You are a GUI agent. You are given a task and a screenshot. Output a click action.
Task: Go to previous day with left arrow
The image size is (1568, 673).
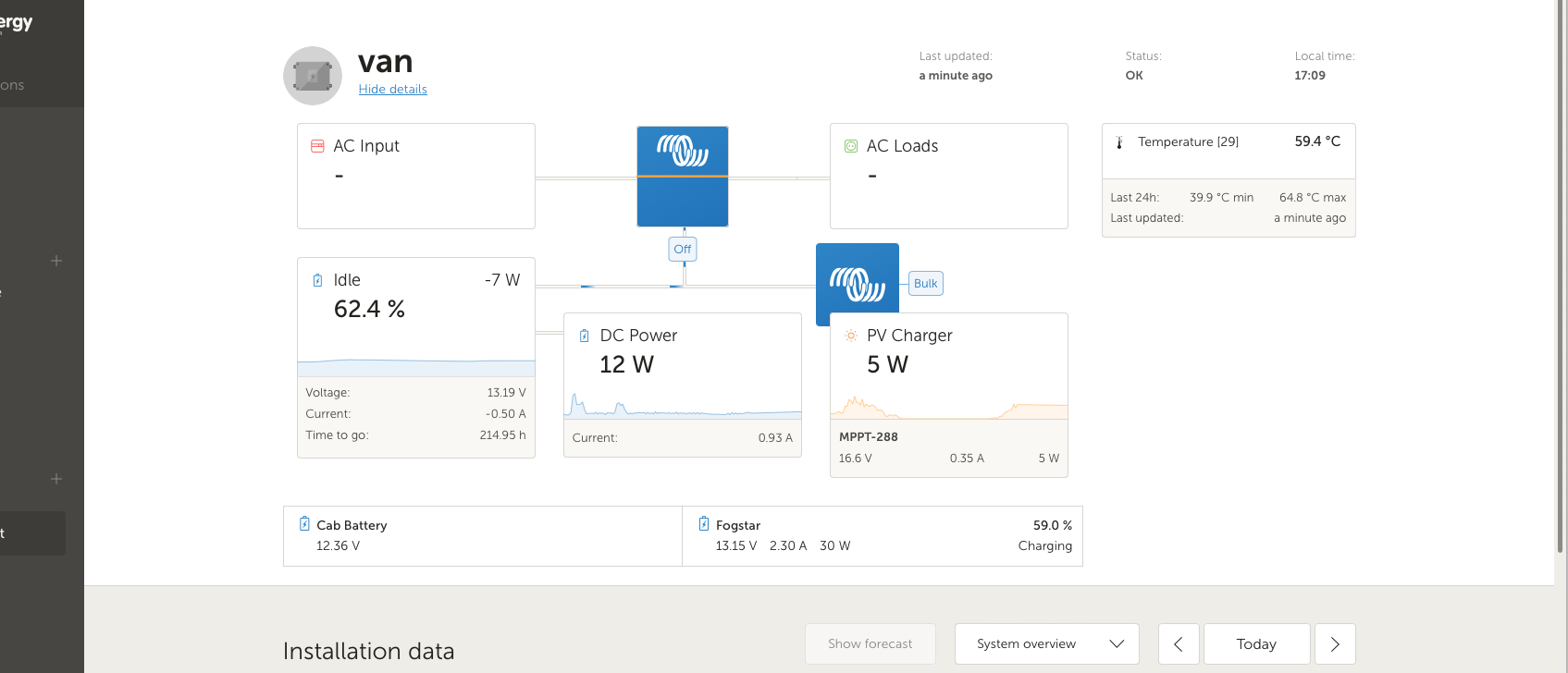coord(1179,644)
